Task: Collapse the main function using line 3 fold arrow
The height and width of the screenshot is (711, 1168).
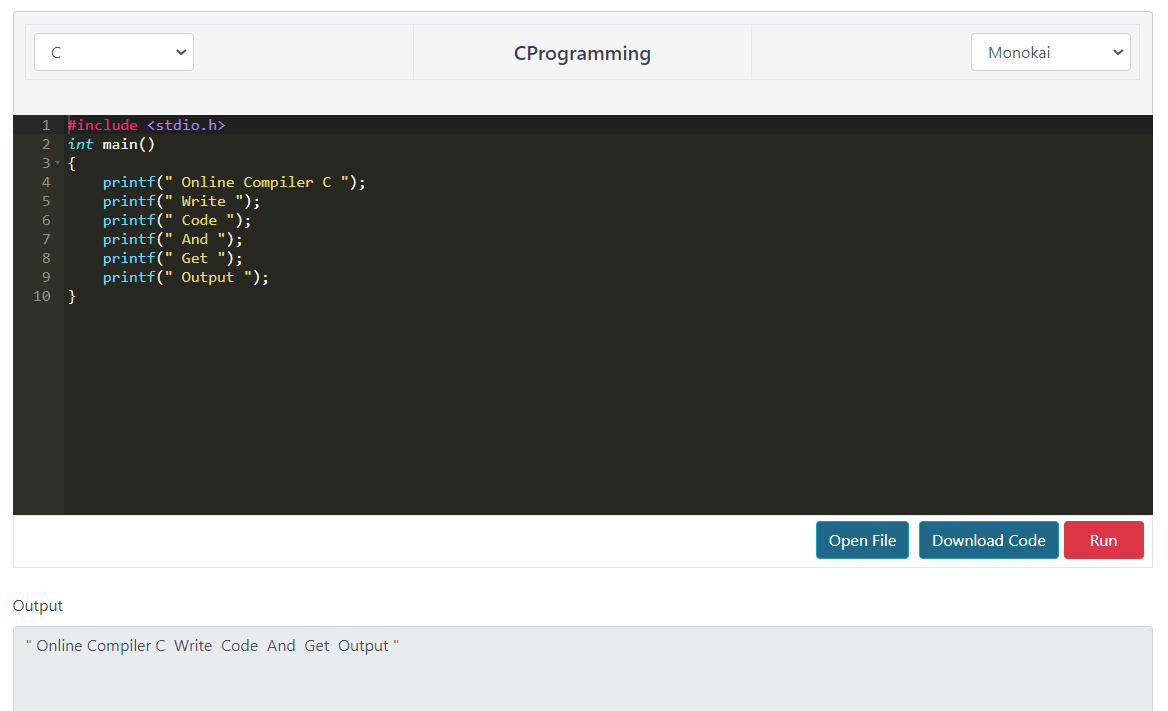Action: (x=58, y=162)
